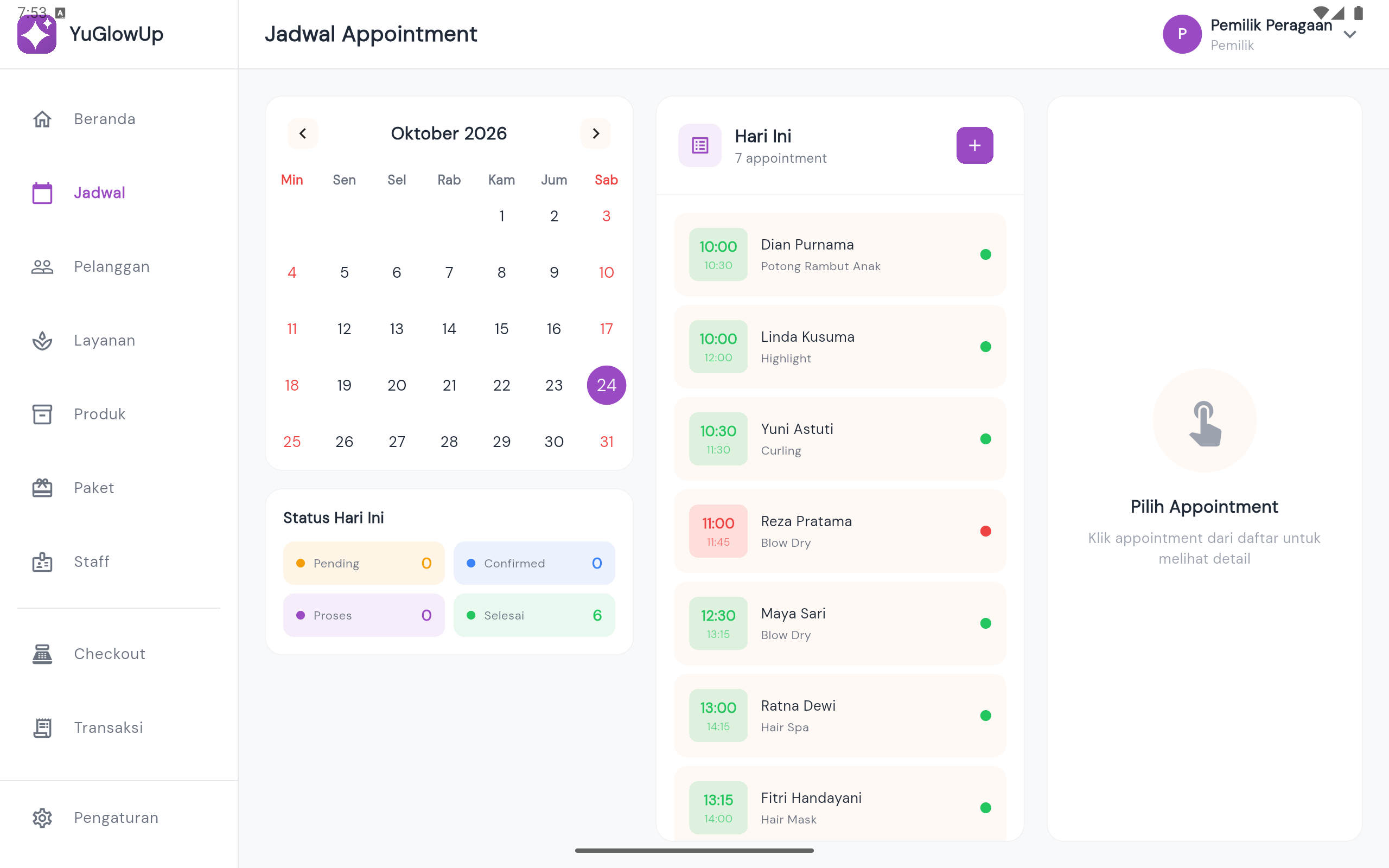Go to previous month arrow

pos(302,133)
